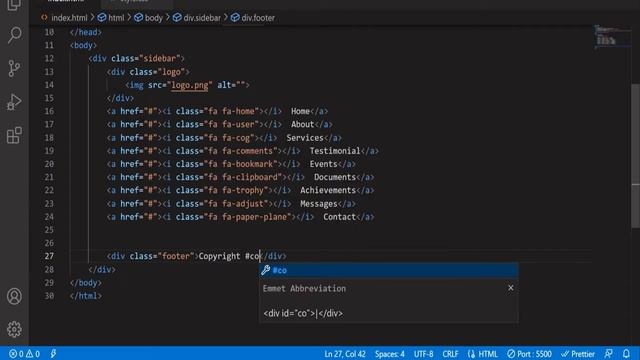Image resolution: width=640 pixels, height=360 pixels.
Task: Click Testimonial text on line 19
Action: tap(335, 151)
